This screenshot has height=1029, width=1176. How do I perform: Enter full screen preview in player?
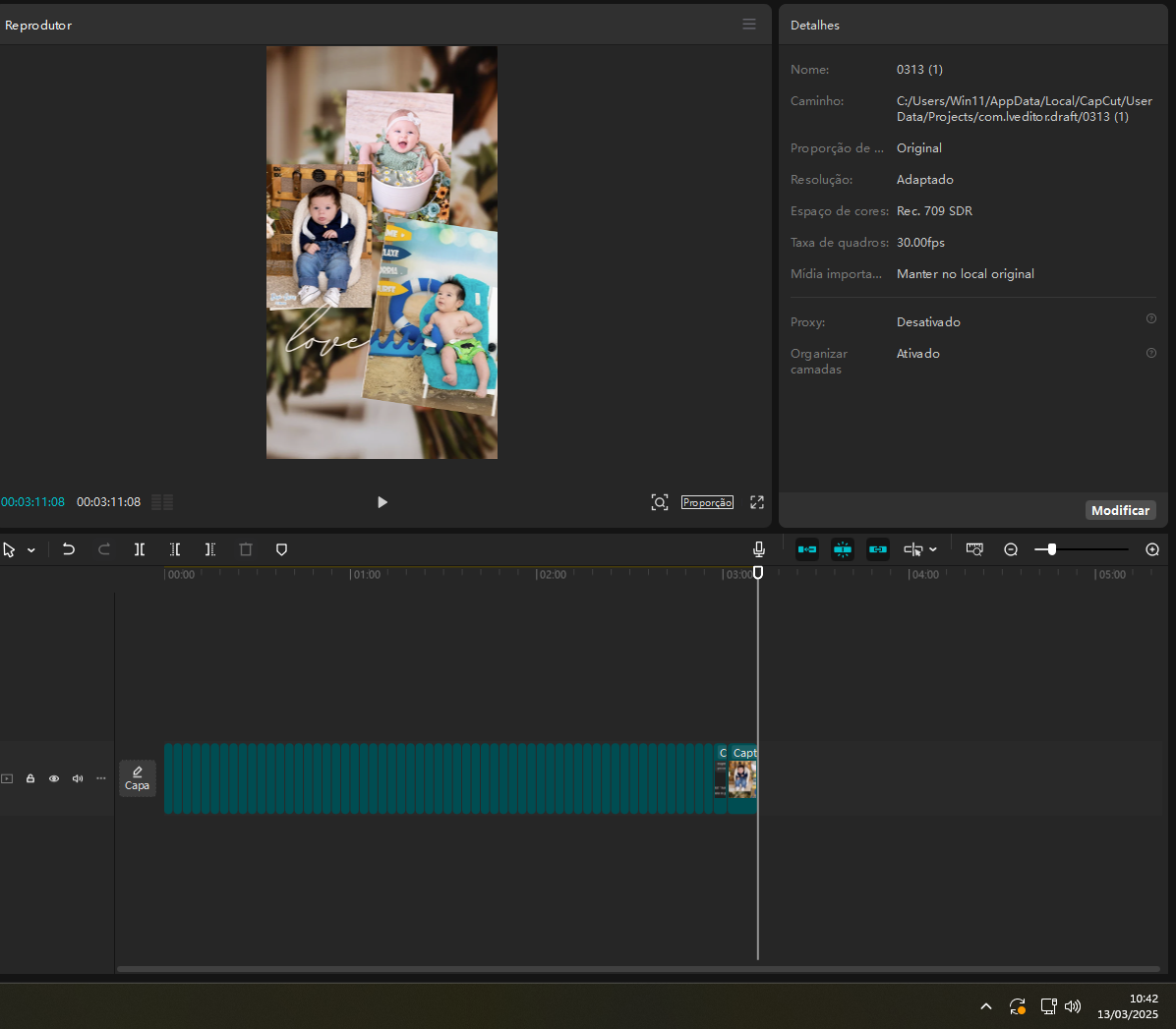[x=757, y=502]
